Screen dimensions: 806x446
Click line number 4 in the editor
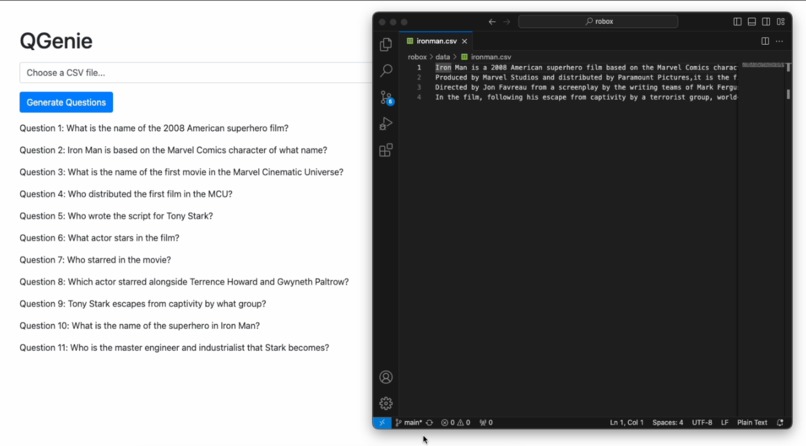[x=419, y=97]
